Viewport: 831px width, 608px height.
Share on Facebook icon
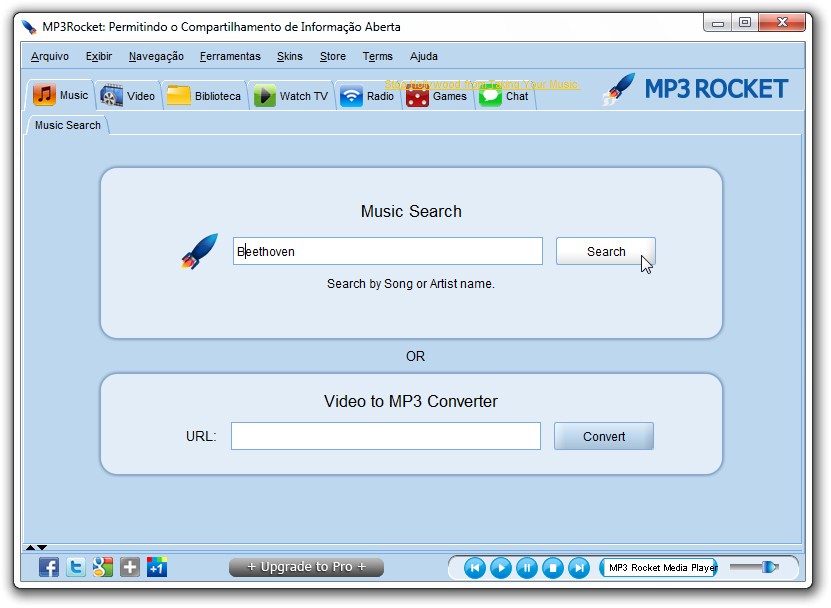tap(49, 567)
